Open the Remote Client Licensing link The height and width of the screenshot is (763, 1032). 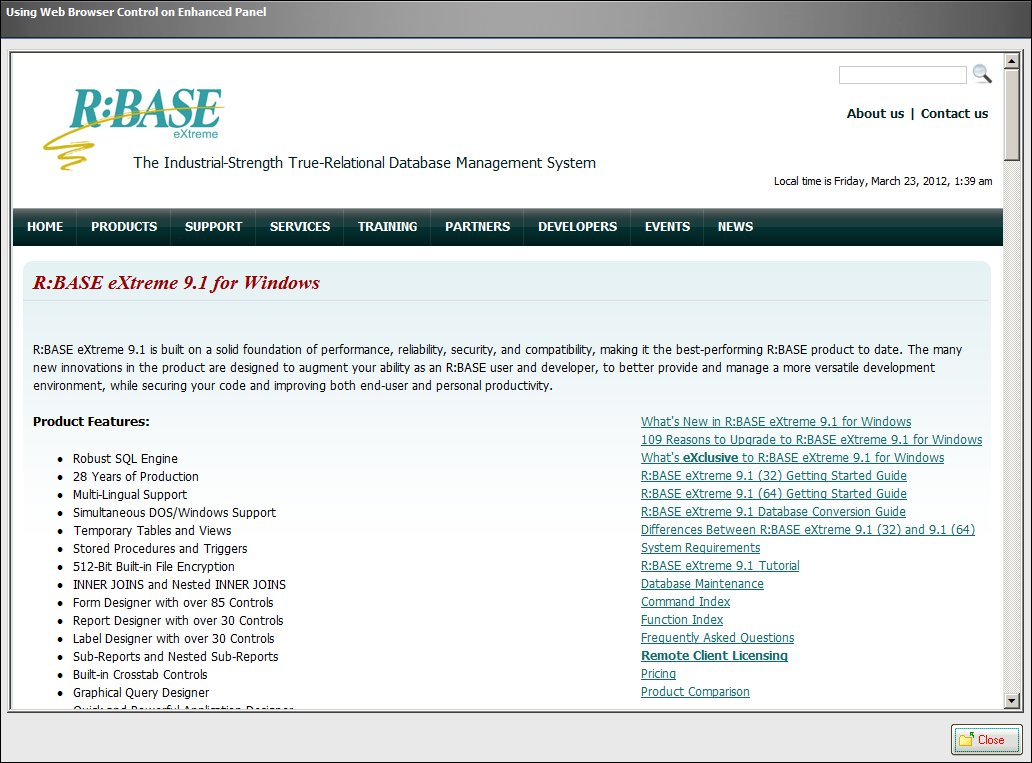coord(714,656)
